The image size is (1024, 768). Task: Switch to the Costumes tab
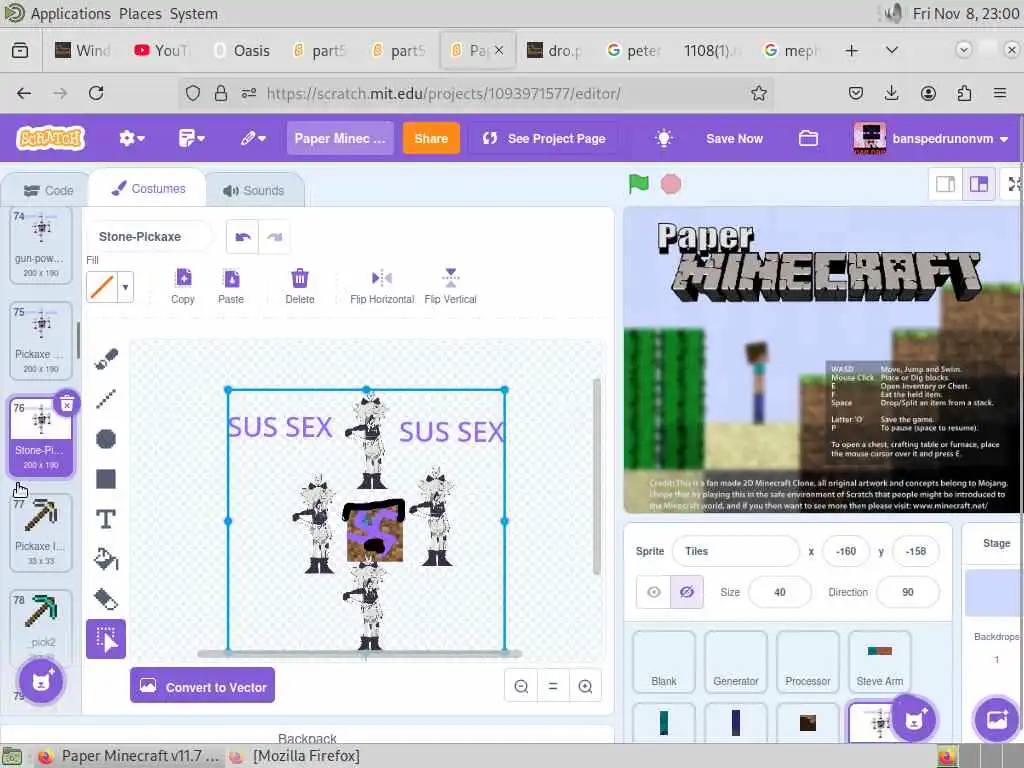(x=148, y=189)
